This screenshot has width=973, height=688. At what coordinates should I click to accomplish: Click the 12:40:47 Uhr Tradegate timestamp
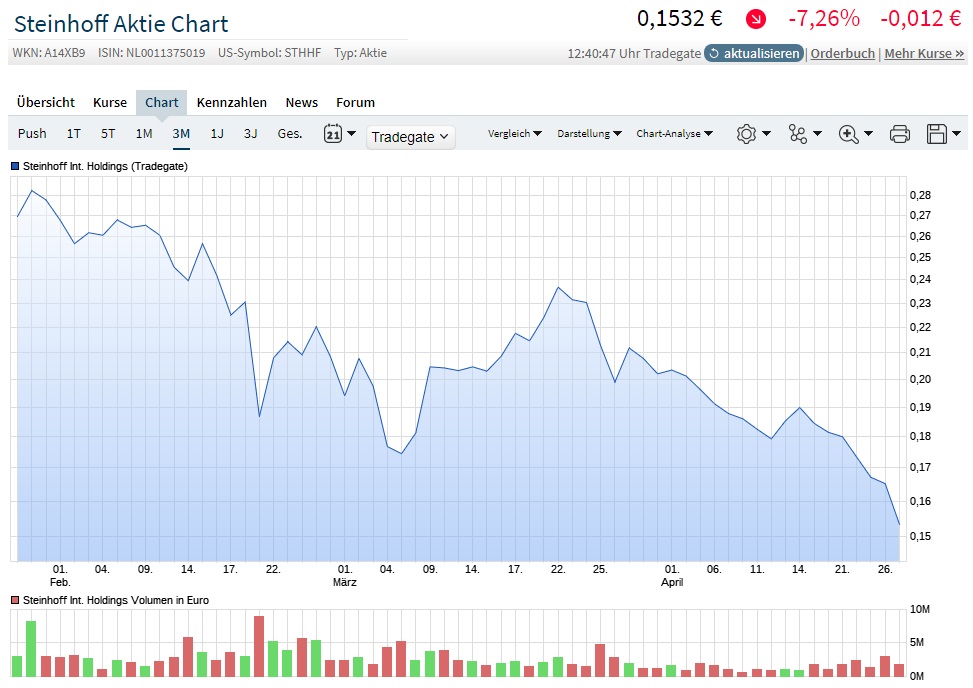pos(634,53)
